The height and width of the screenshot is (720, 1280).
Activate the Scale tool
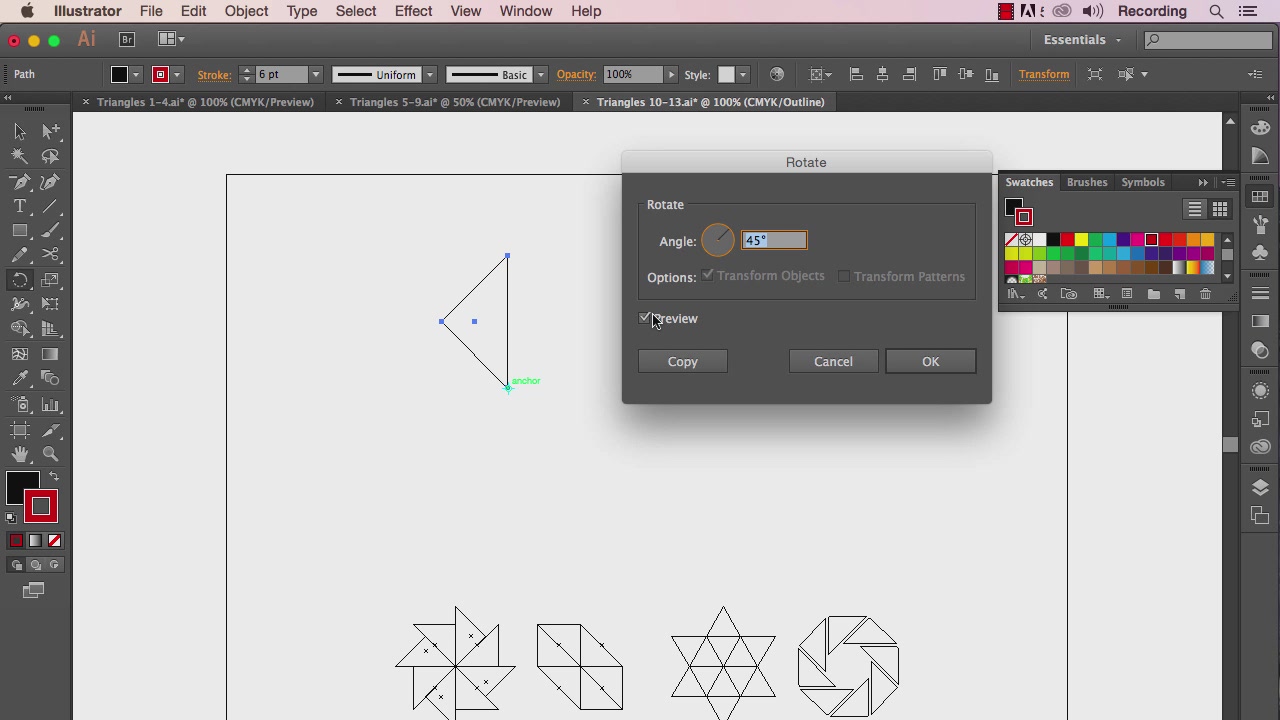coord(50,280)
